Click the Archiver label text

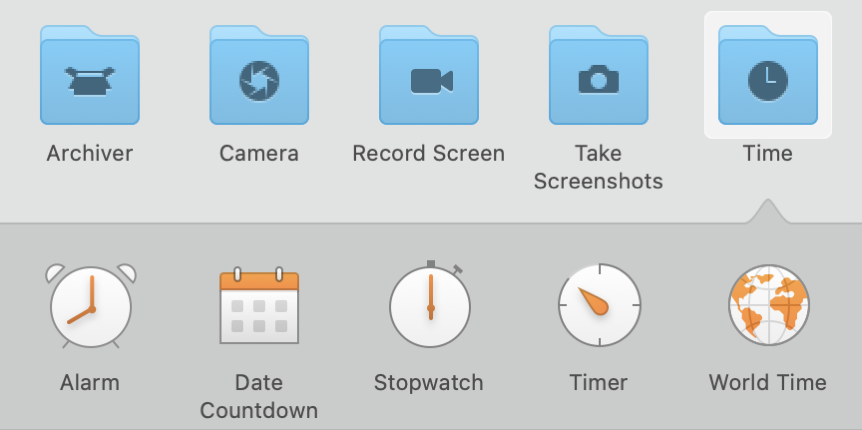coord(90,154)
